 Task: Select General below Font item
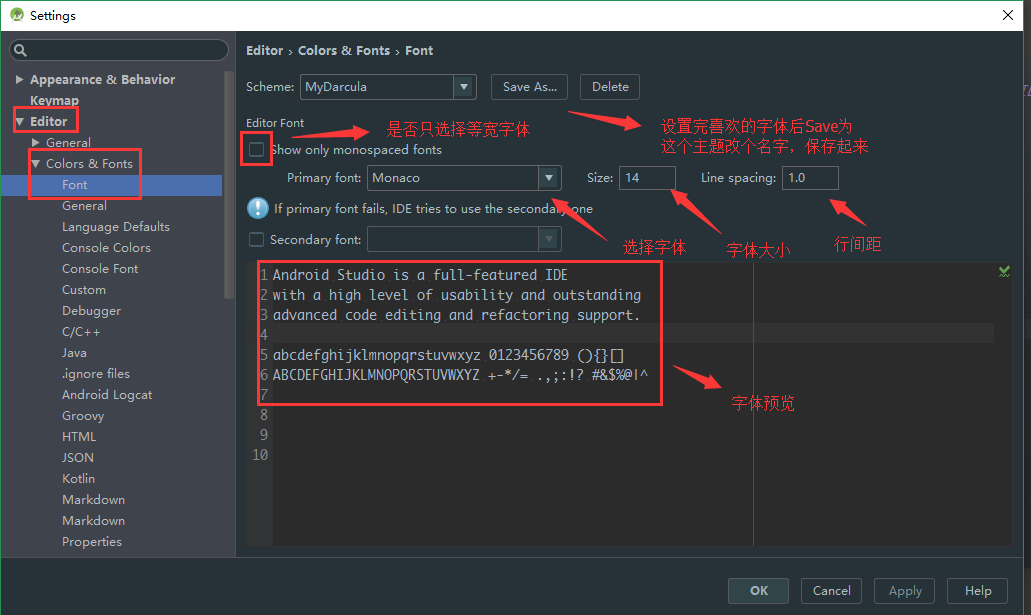pyautogui.click(x=84, y=206)
